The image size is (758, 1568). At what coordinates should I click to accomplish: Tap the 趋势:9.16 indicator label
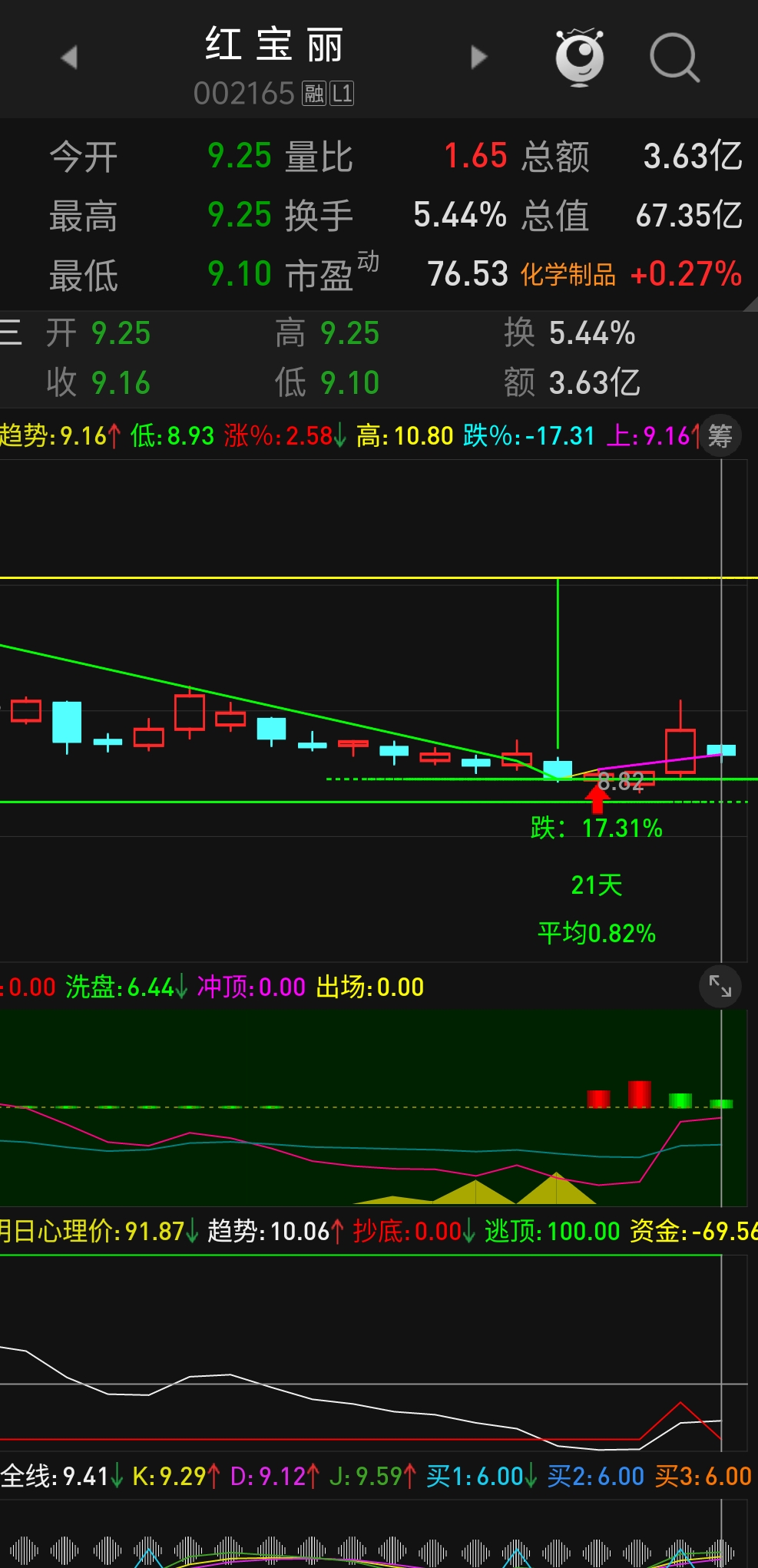point(61,436)
